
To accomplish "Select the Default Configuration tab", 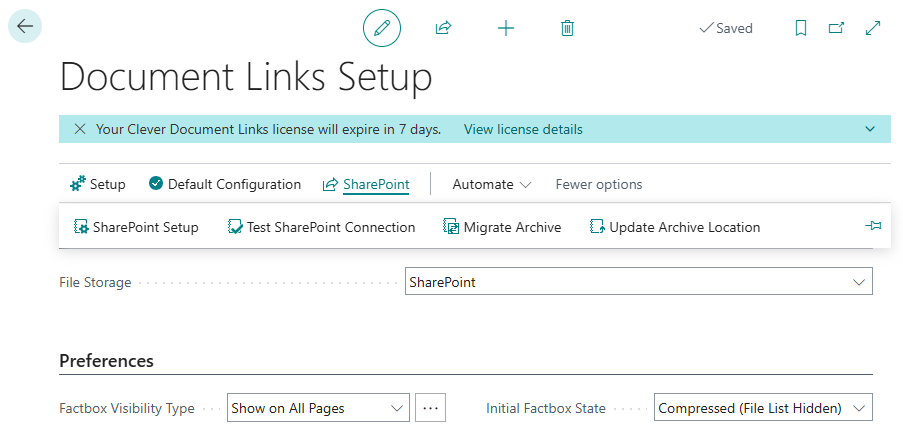I will [225, 184].
